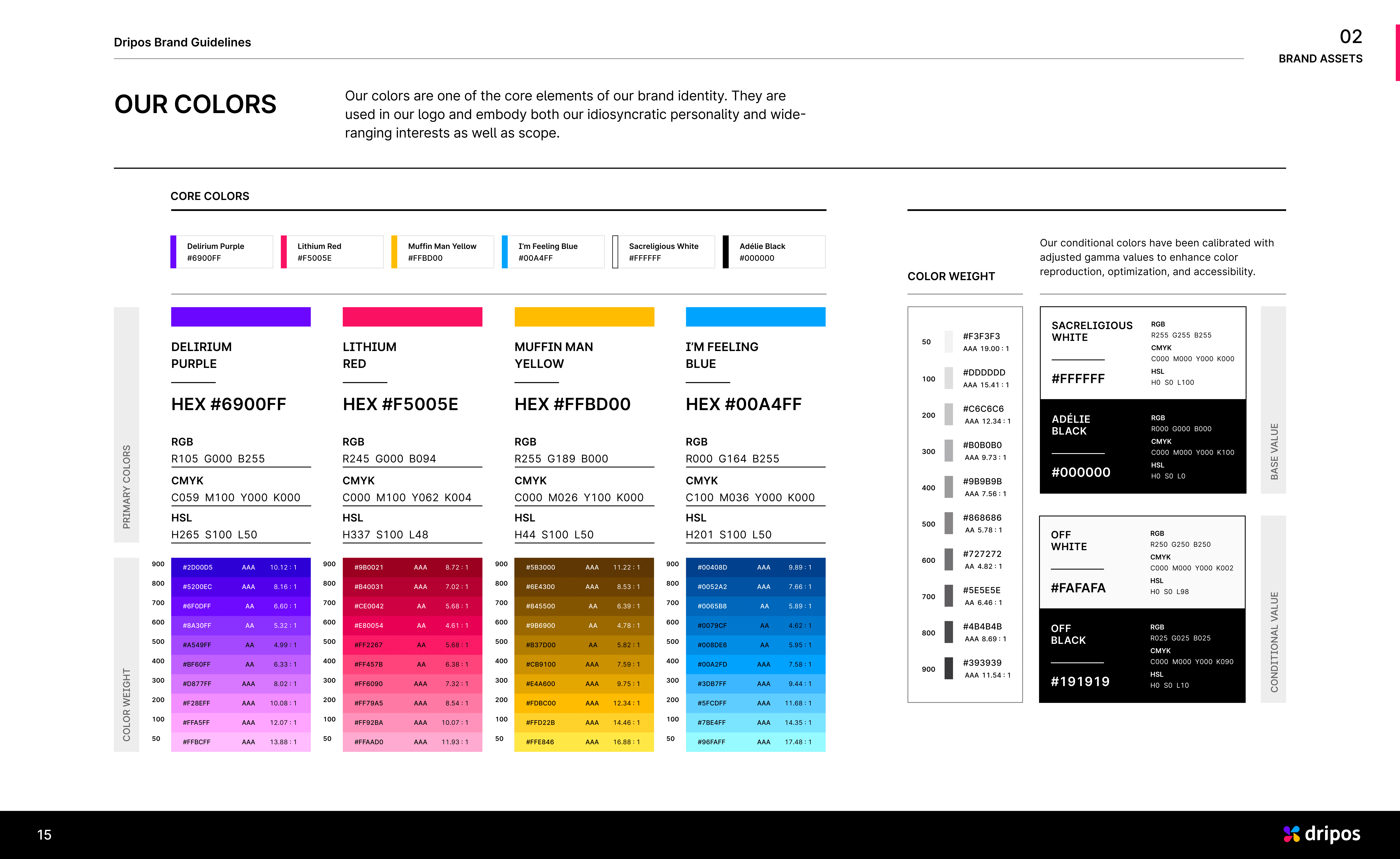1400x859 pixels.
Task: Click the #868686 gray weight swatch
Action: pos(948,523)
